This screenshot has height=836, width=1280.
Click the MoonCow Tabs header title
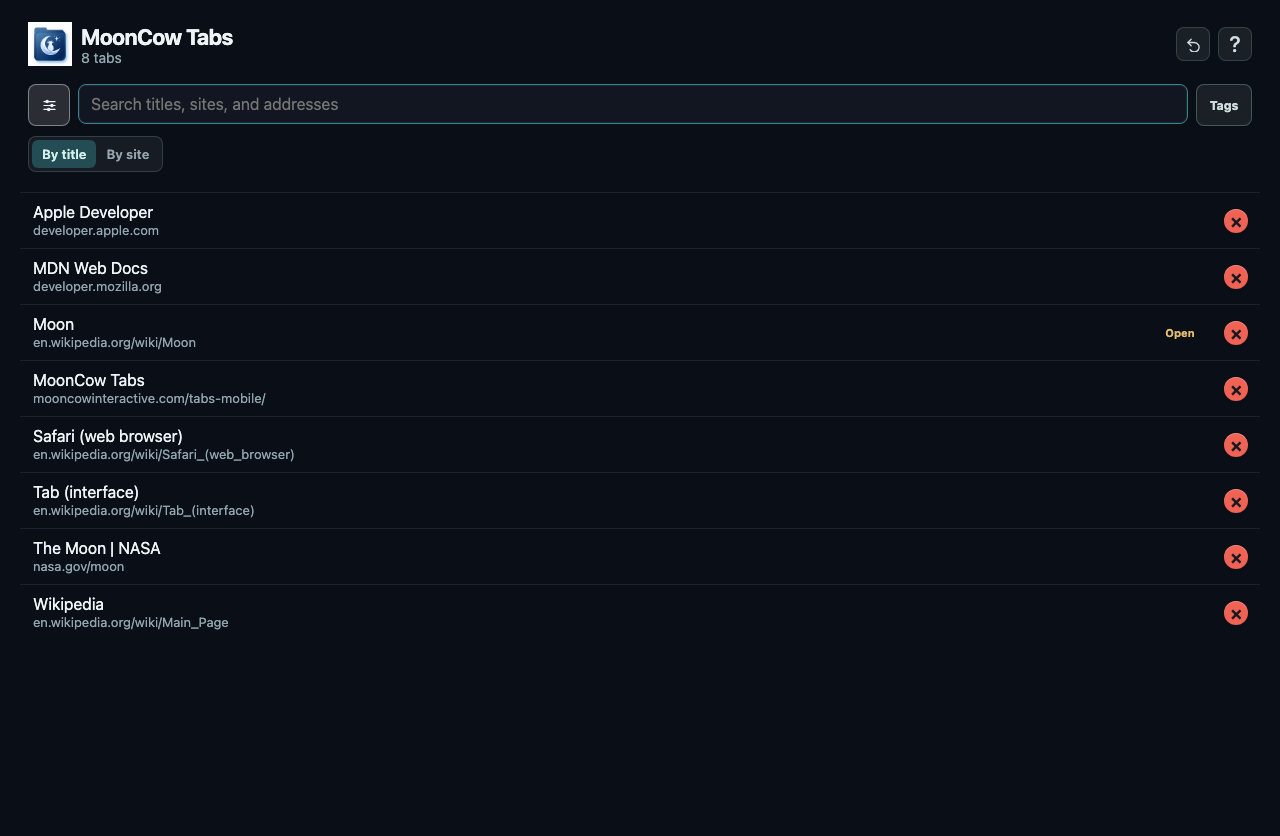click(157, 37)
